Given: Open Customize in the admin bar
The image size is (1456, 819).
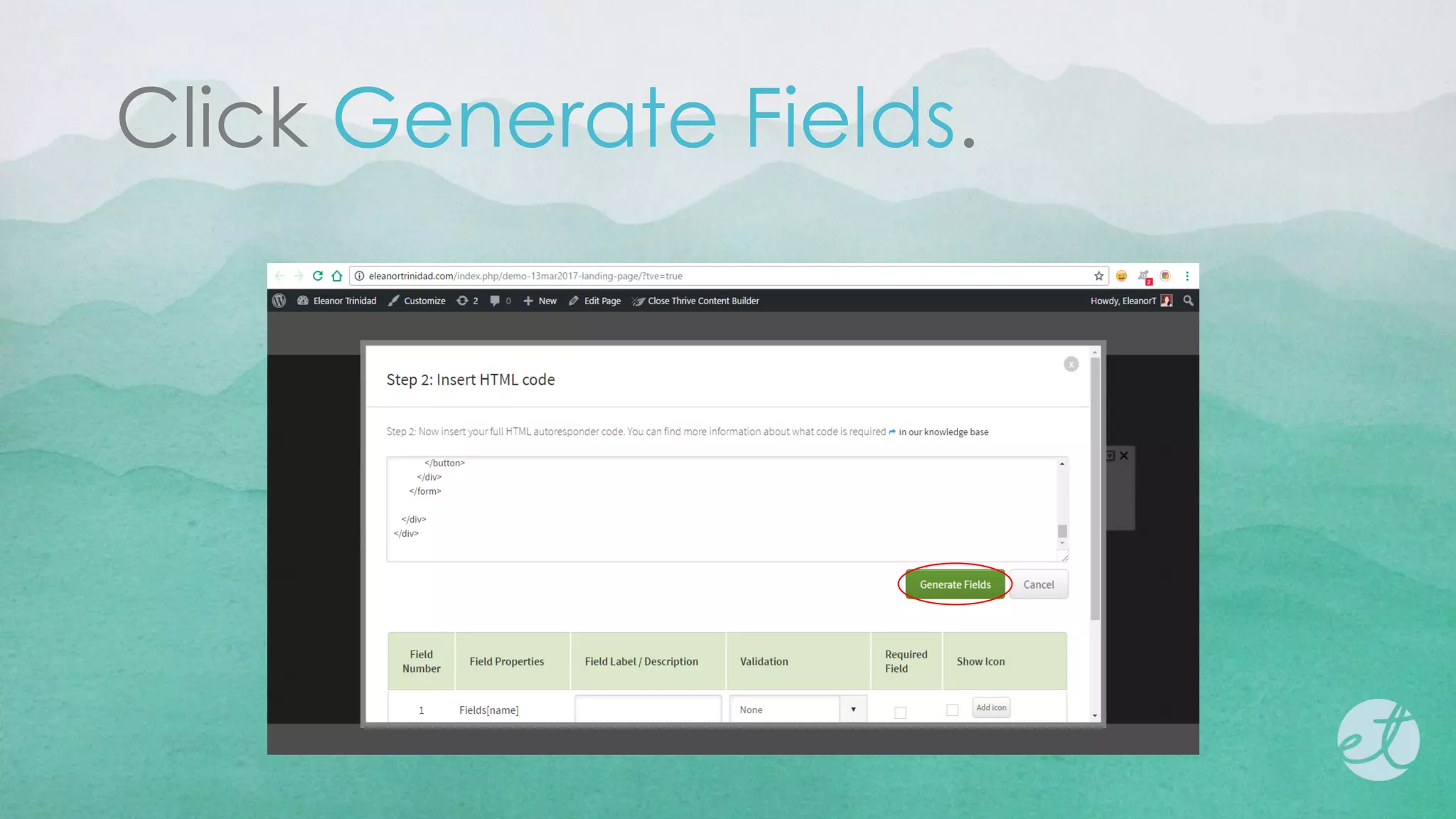Looking at the screenshot, I should click(417, 301).
